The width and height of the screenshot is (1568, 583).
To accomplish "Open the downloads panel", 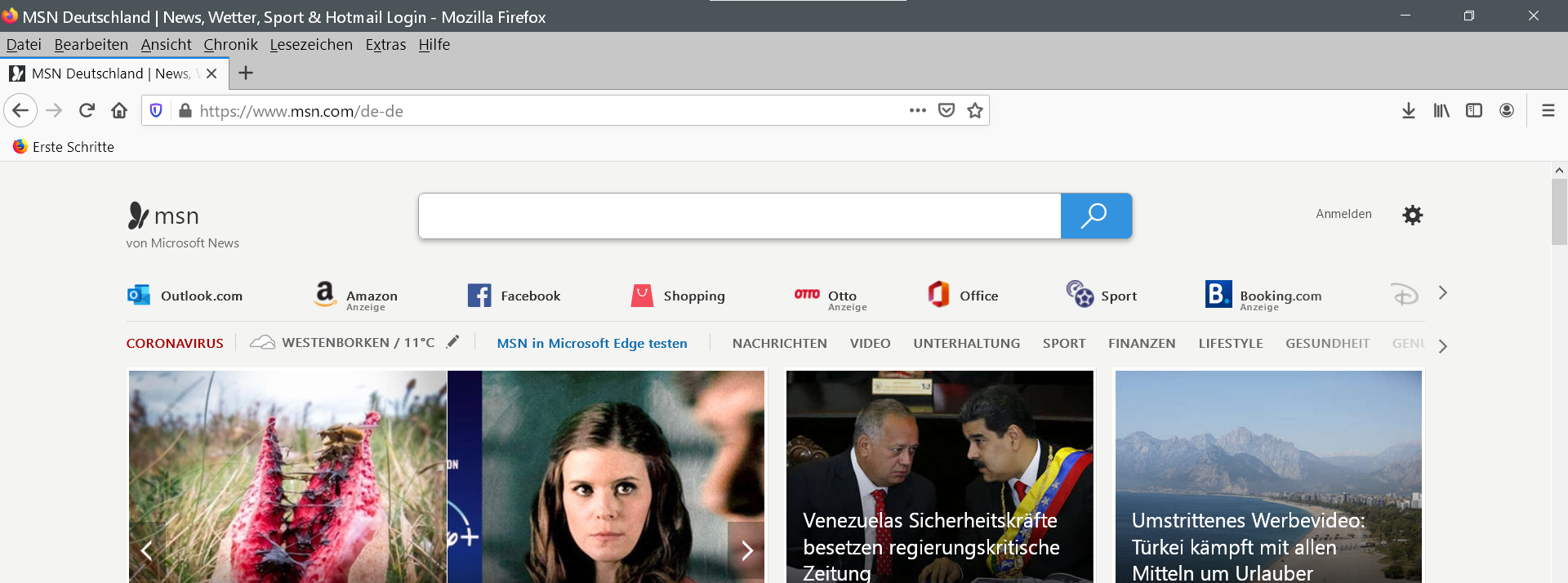I will pyautogui.click(x=1409, y=110).
